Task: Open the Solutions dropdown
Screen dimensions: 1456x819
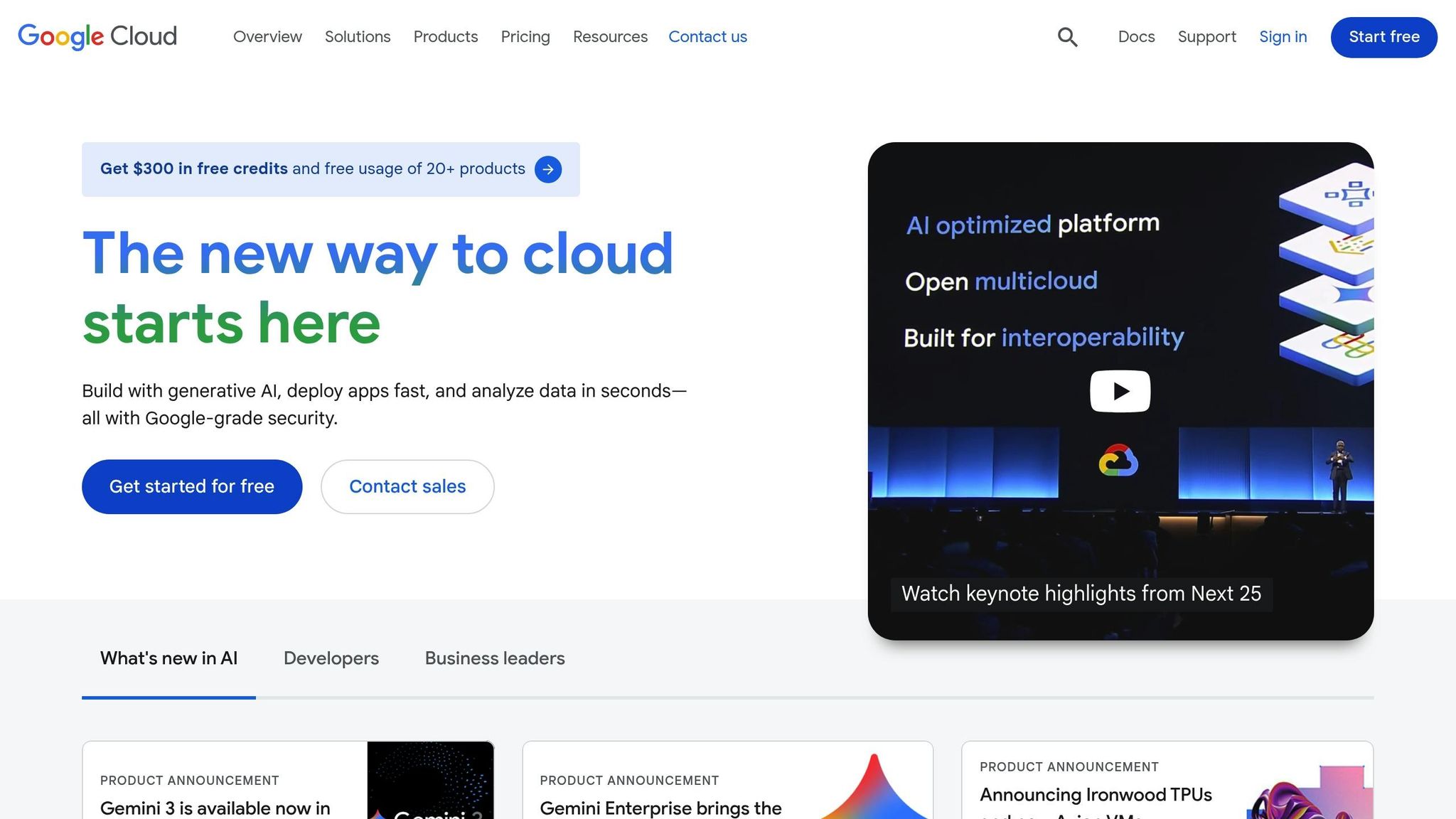Action: pyautogui.click(x=358, y=37)
